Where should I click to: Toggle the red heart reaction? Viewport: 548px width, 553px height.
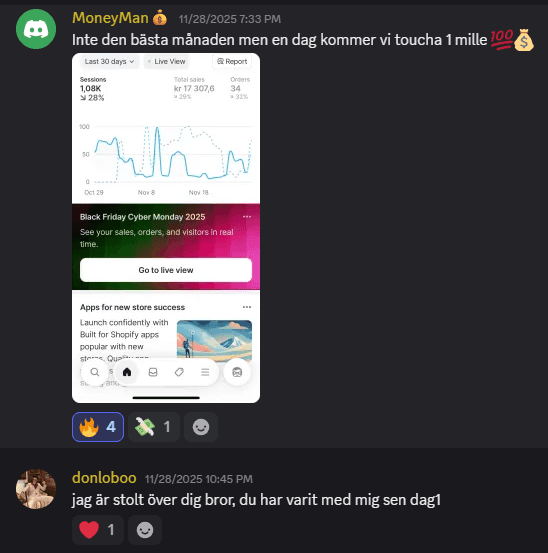tap(98, 530)
